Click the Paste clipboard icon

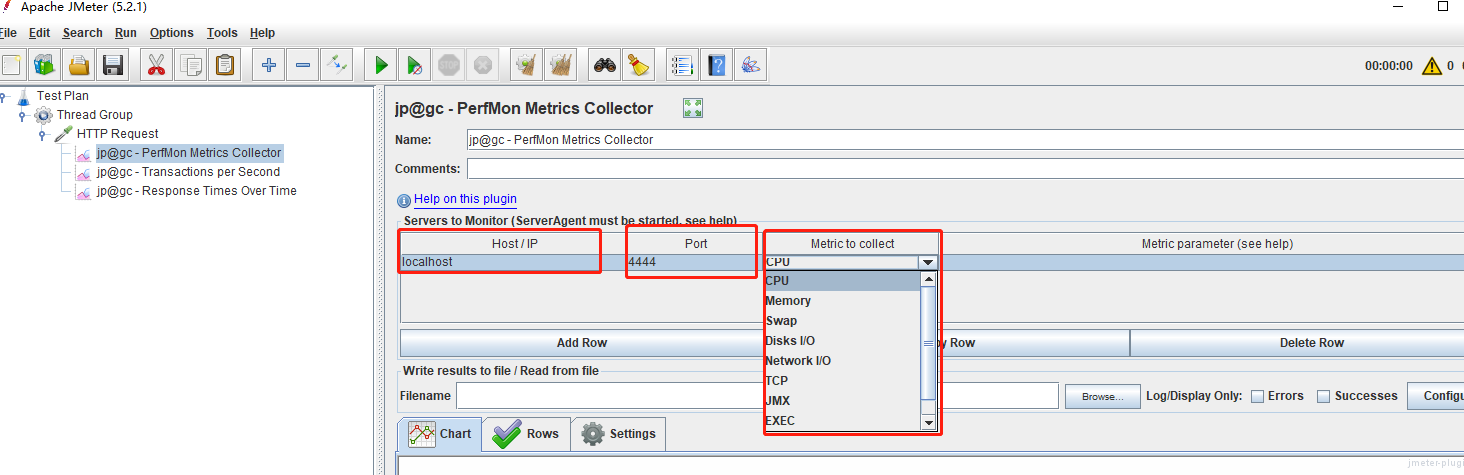point(224,66)
